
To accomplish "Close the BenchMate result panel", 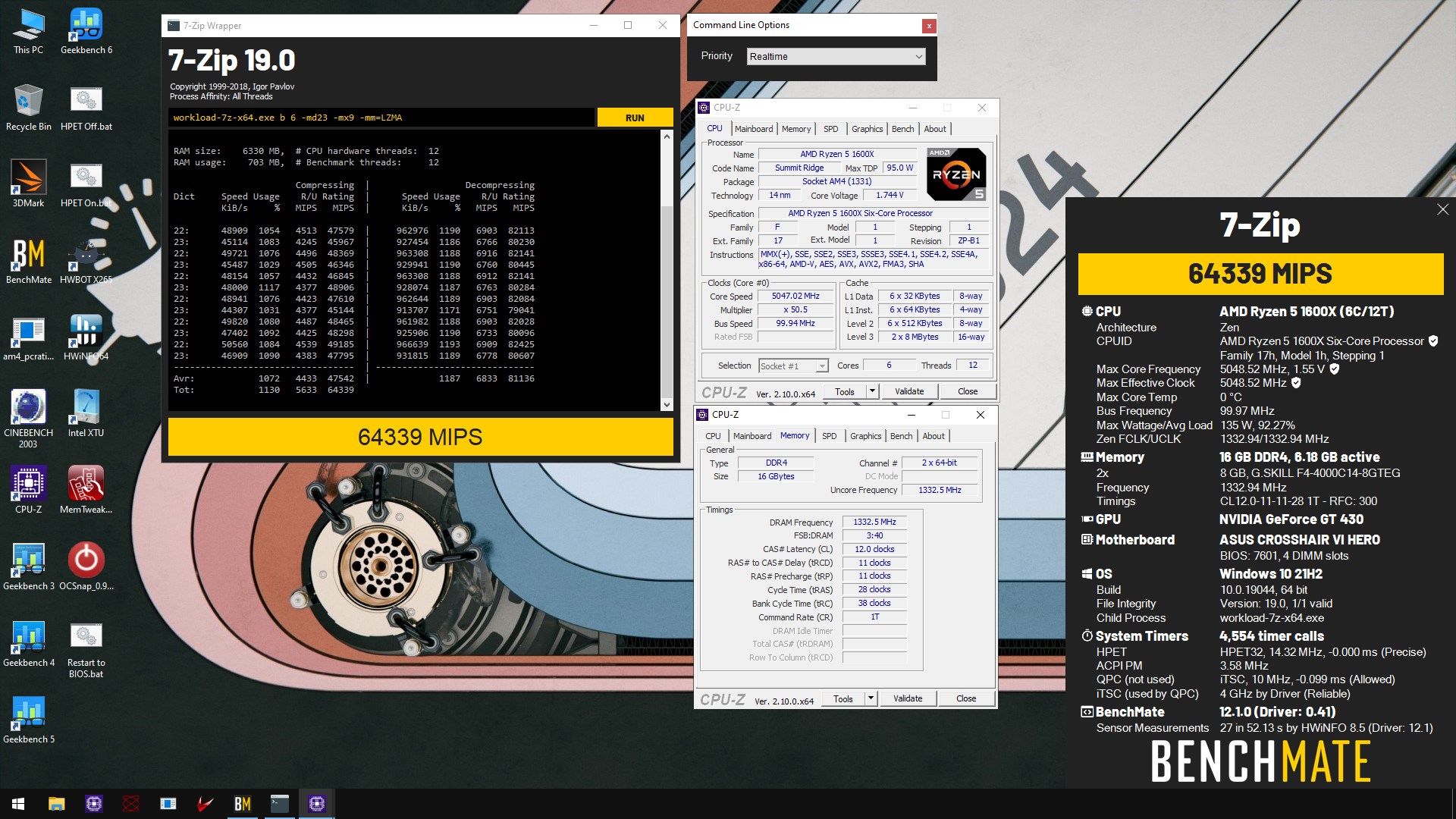I will (1442, 209).
